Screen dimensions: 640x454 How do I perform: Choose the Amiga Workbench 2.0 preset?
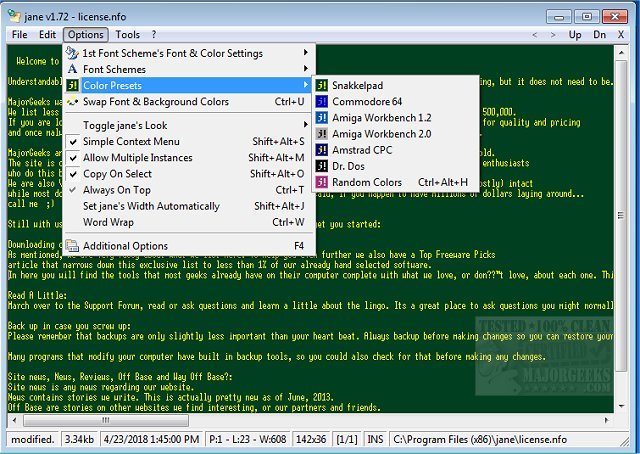pyautogui.click(x=395, y=134)
